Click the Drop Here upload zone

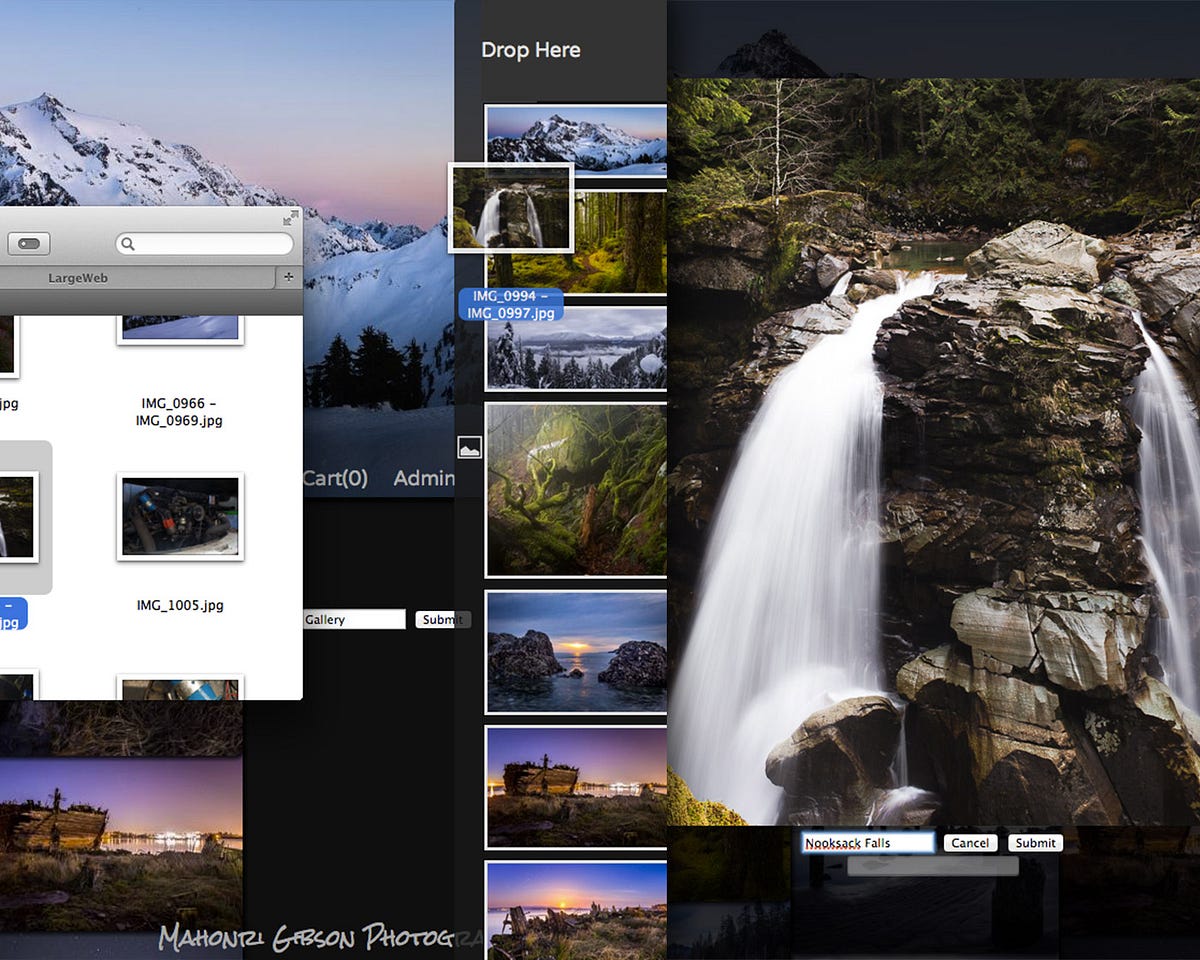point(531,50)
